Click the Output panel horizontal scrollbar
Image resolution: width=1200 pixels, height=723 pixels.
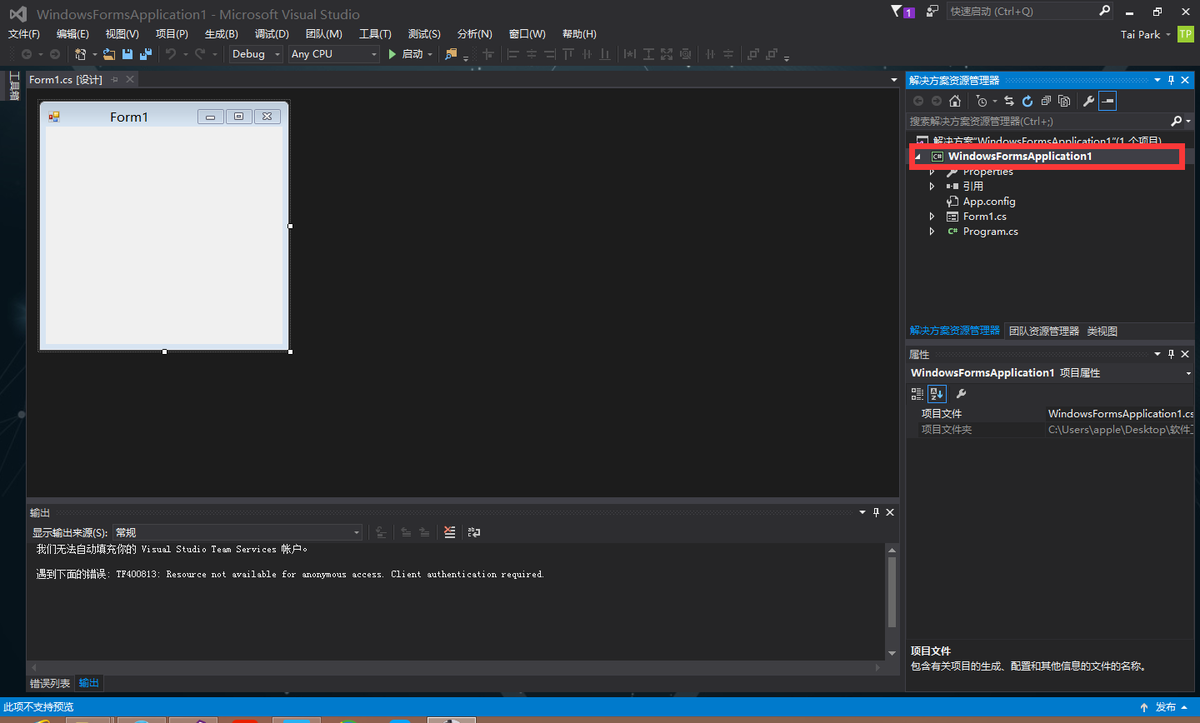(456, 667)
